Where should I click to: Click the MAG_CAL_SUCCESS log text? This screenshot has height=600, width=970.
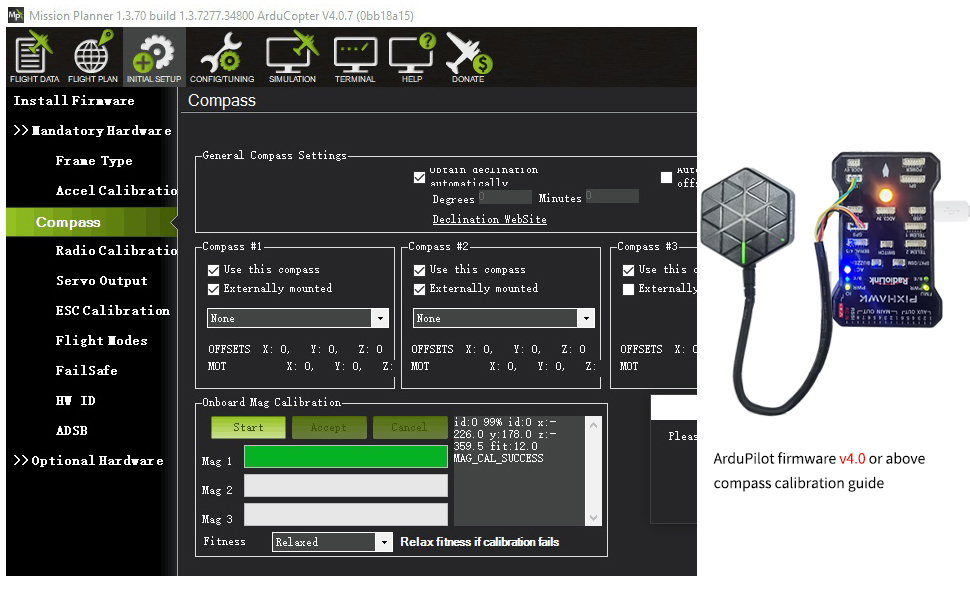point(499,458)
